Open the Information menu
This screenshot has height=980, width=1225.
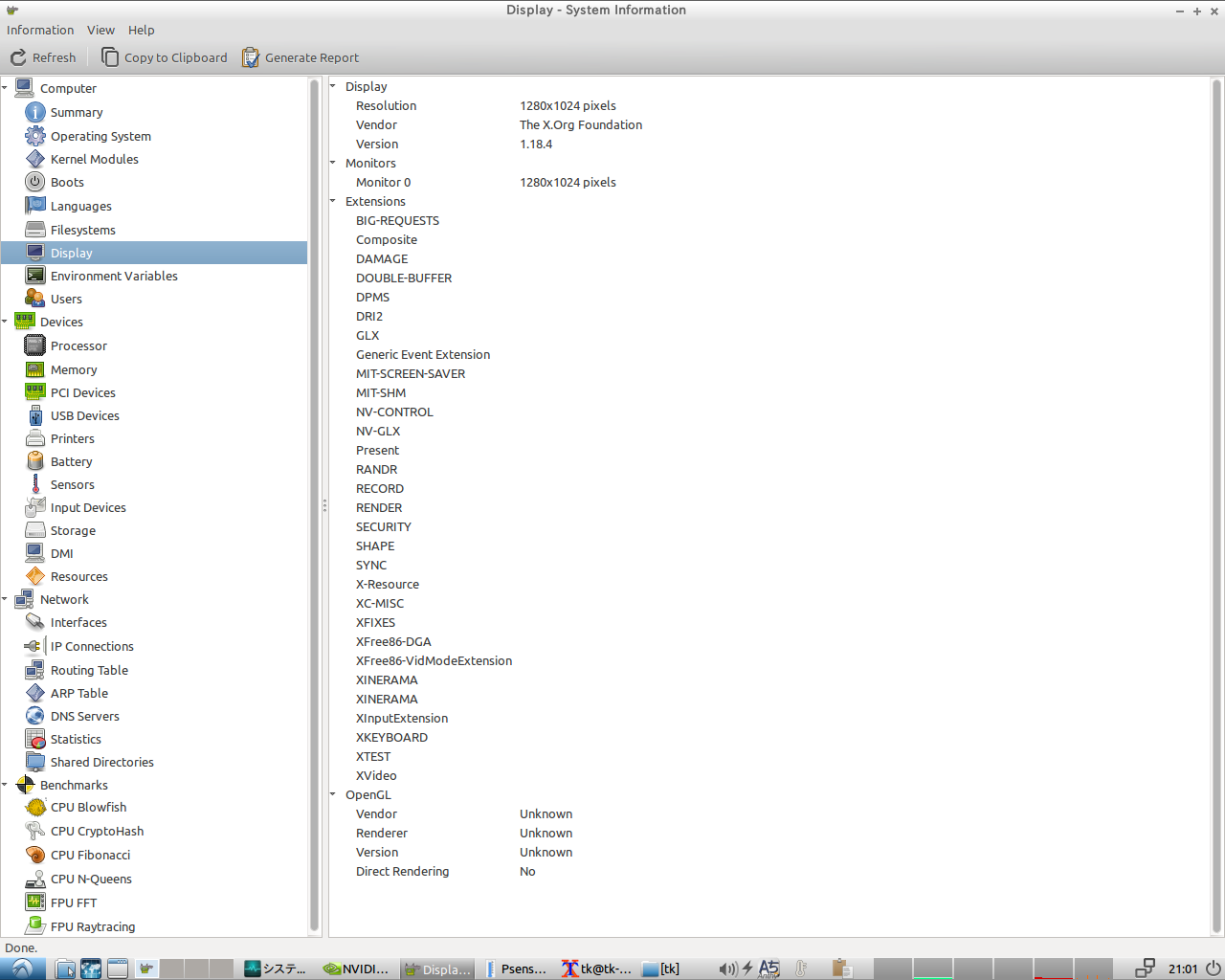click(40, 30)
